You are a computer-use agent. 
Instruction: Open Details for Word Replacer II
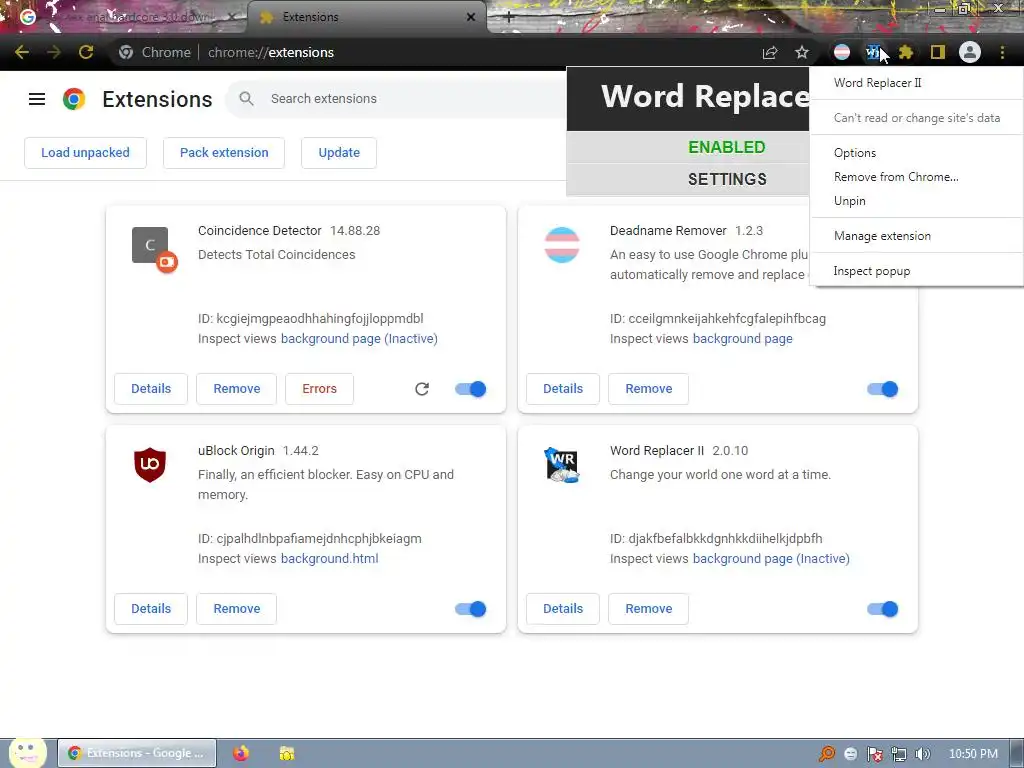coord(563,609)
